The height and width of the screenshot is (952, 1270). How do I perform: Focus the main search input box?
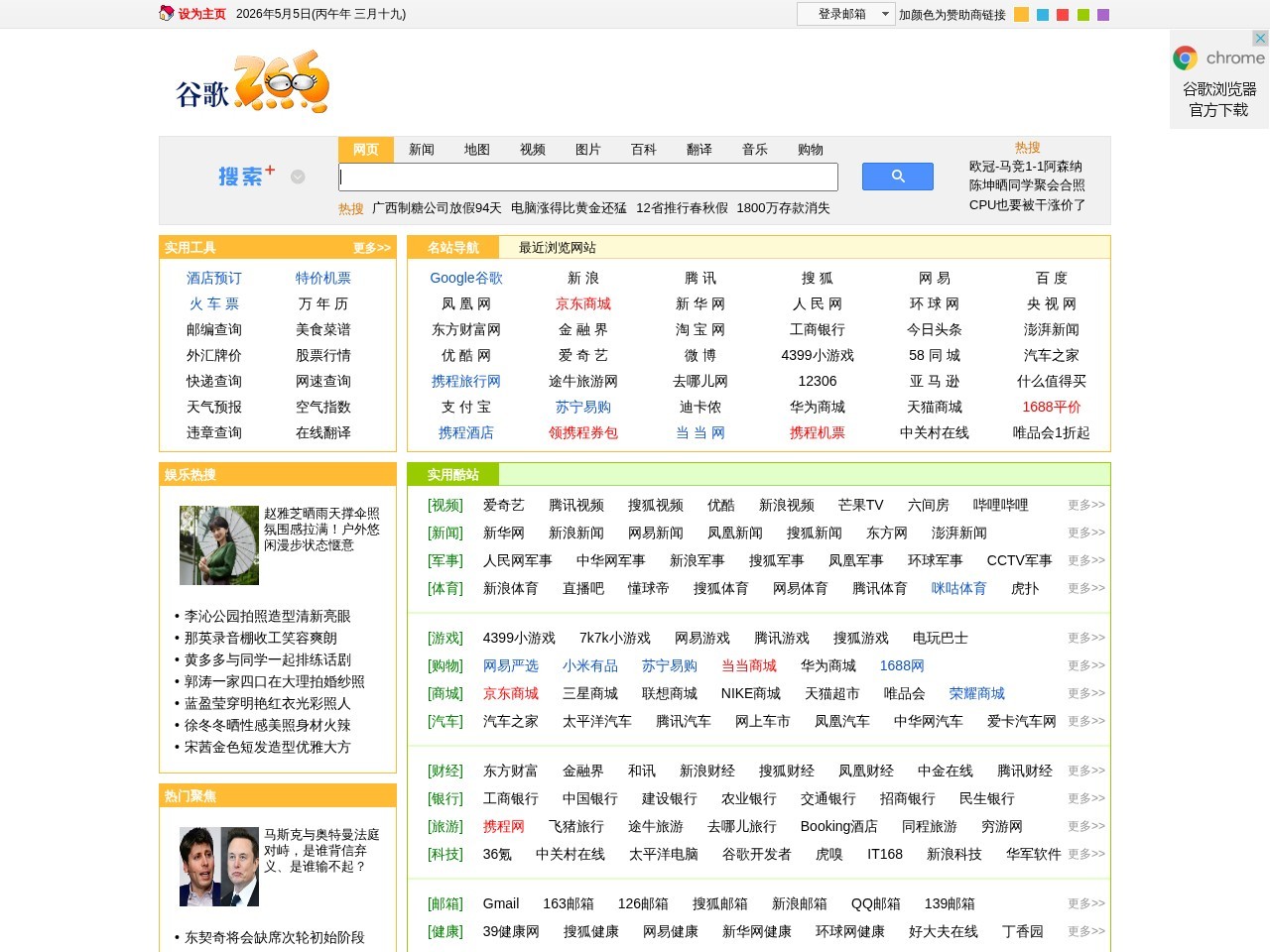pyautogui.click(x=588, y=177)
